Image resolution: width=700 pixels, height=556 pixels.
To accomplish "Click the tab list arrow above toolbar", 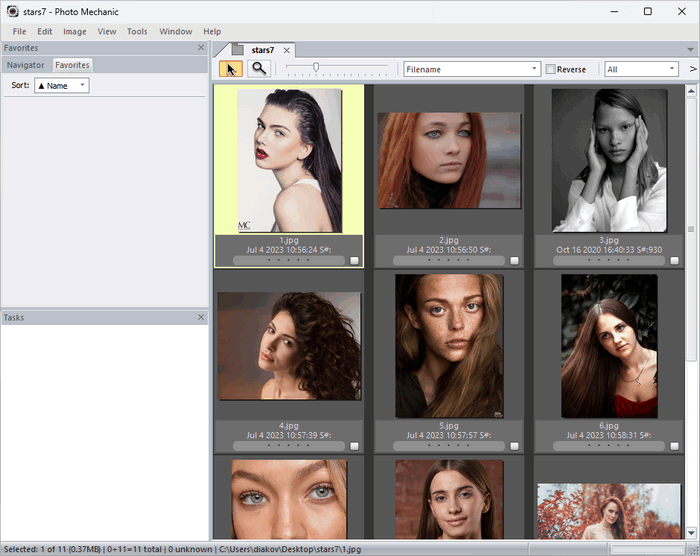I will [x=690, y=50].
